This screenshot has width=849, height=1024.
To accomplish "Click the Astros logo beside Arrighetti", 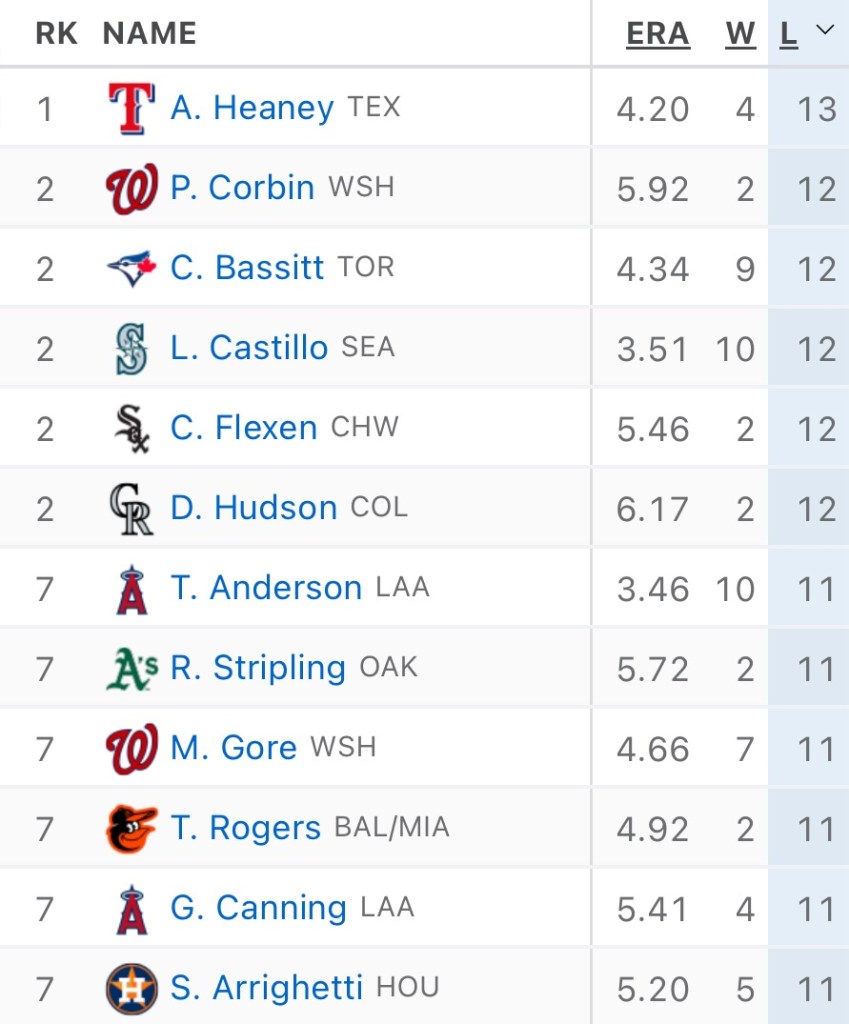I will click(131, 989).
